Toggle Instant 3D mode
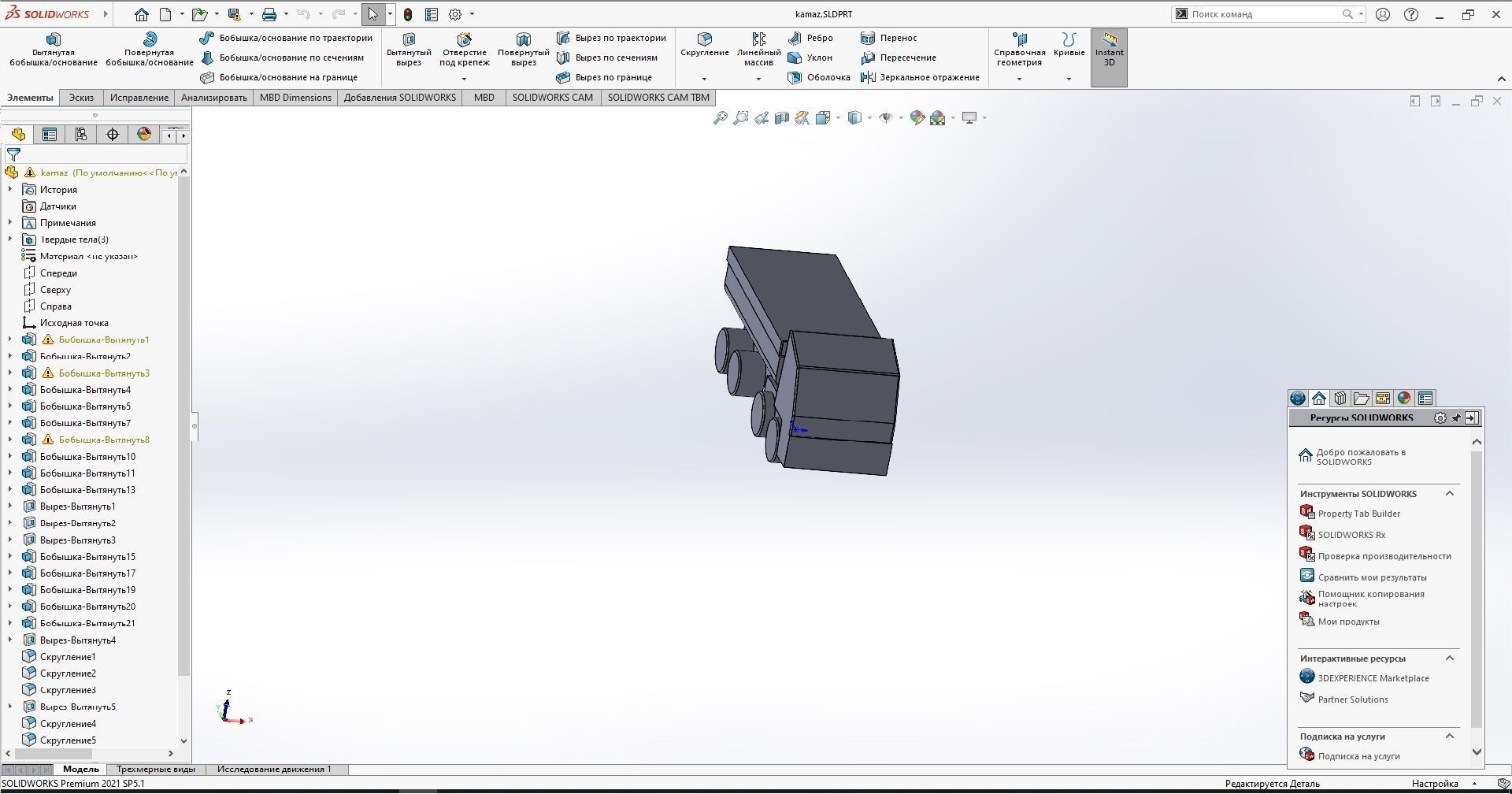The width and height of the screenshot is (1512, 794). coord(1109,58)
